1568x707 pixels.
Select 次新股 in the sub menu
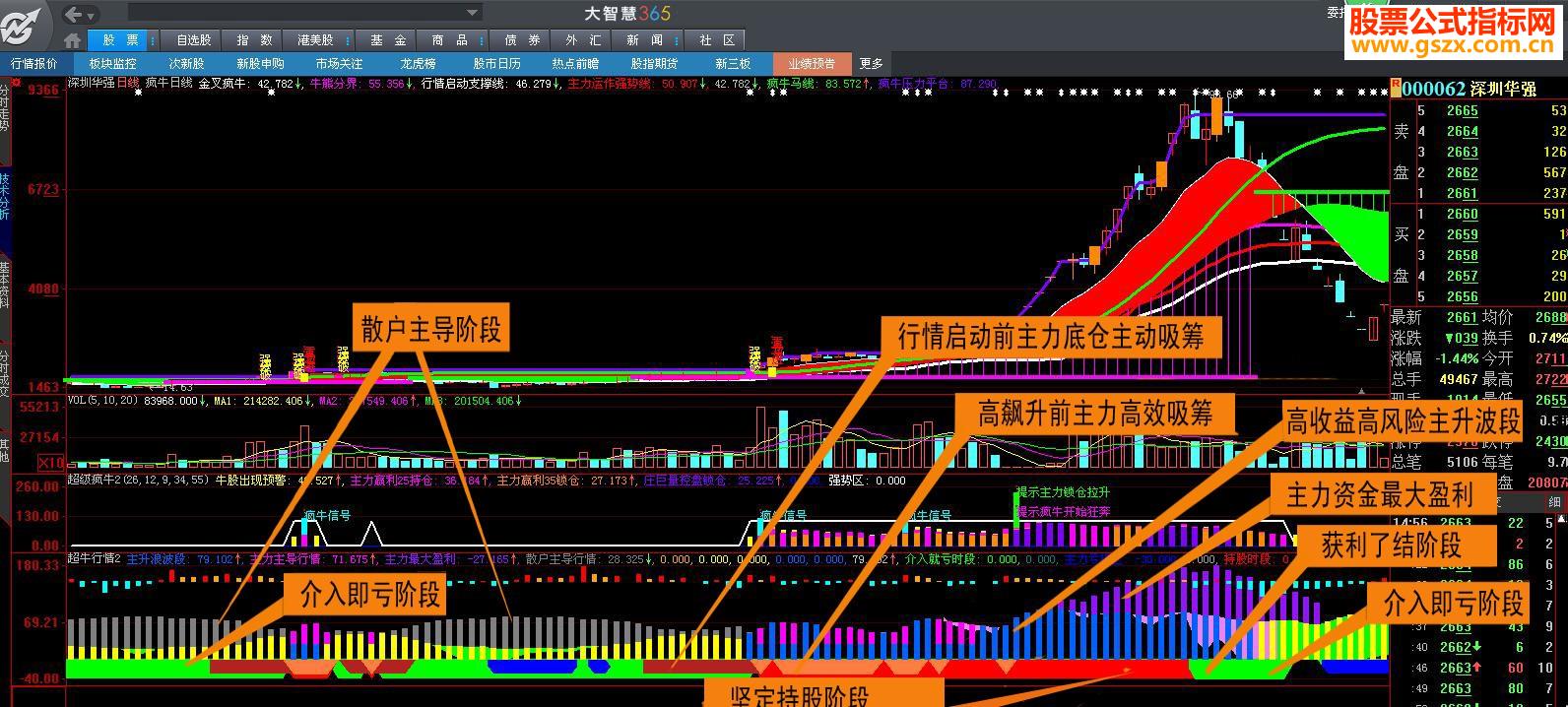pyautogui.click(x=186, y=64)
